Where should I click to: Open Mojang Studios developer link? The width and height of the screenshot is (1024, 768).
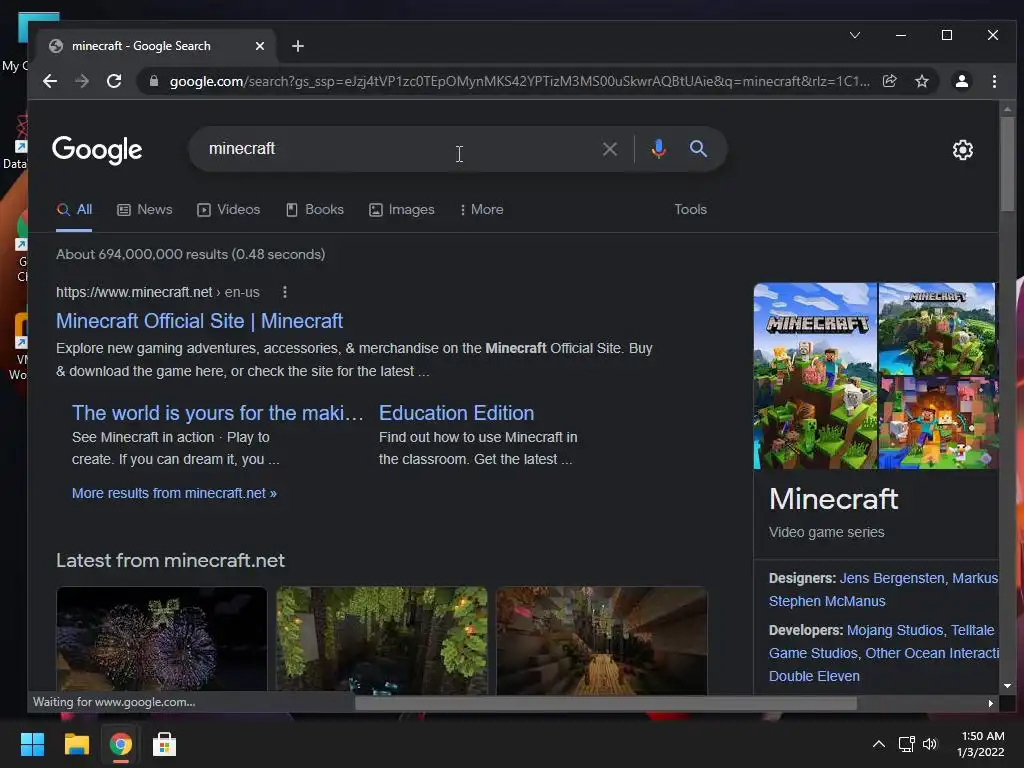pyautogui.click(x=895, y=631)
